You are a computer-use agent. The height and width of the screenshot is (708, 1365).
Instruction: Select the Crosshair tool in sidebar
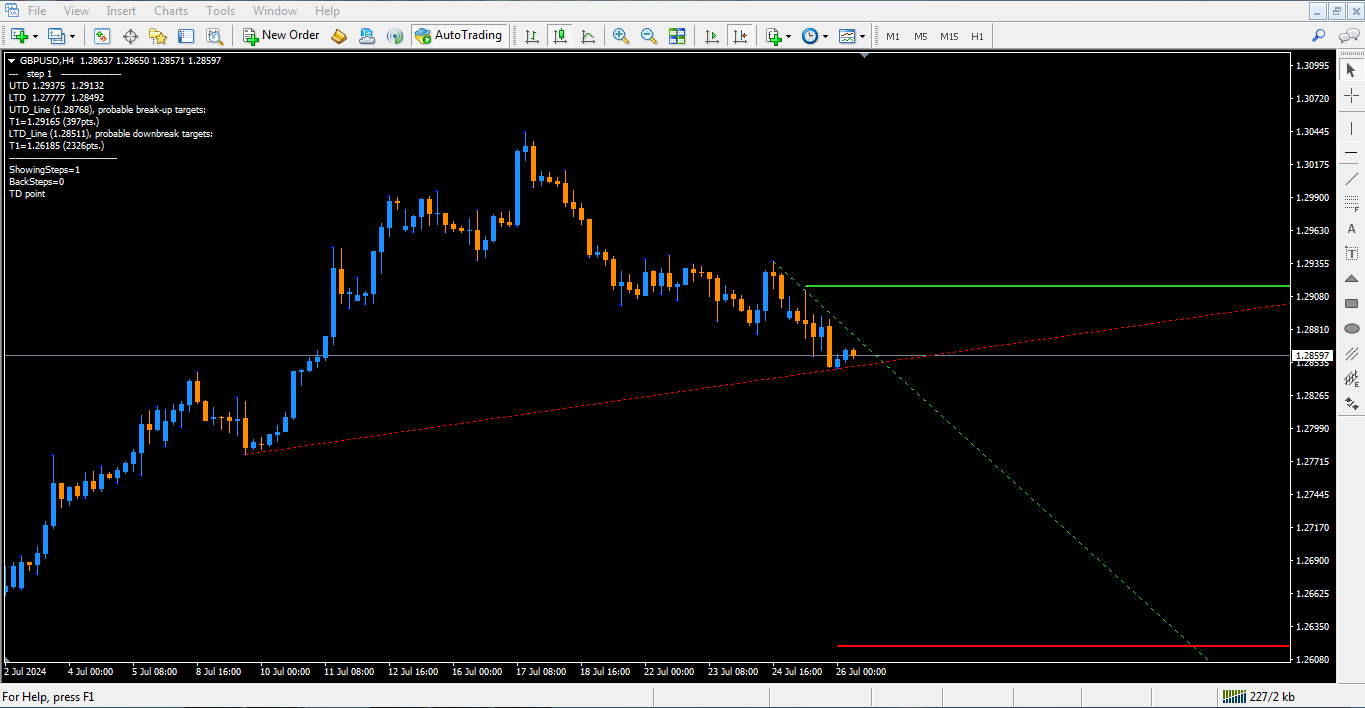1351,96
